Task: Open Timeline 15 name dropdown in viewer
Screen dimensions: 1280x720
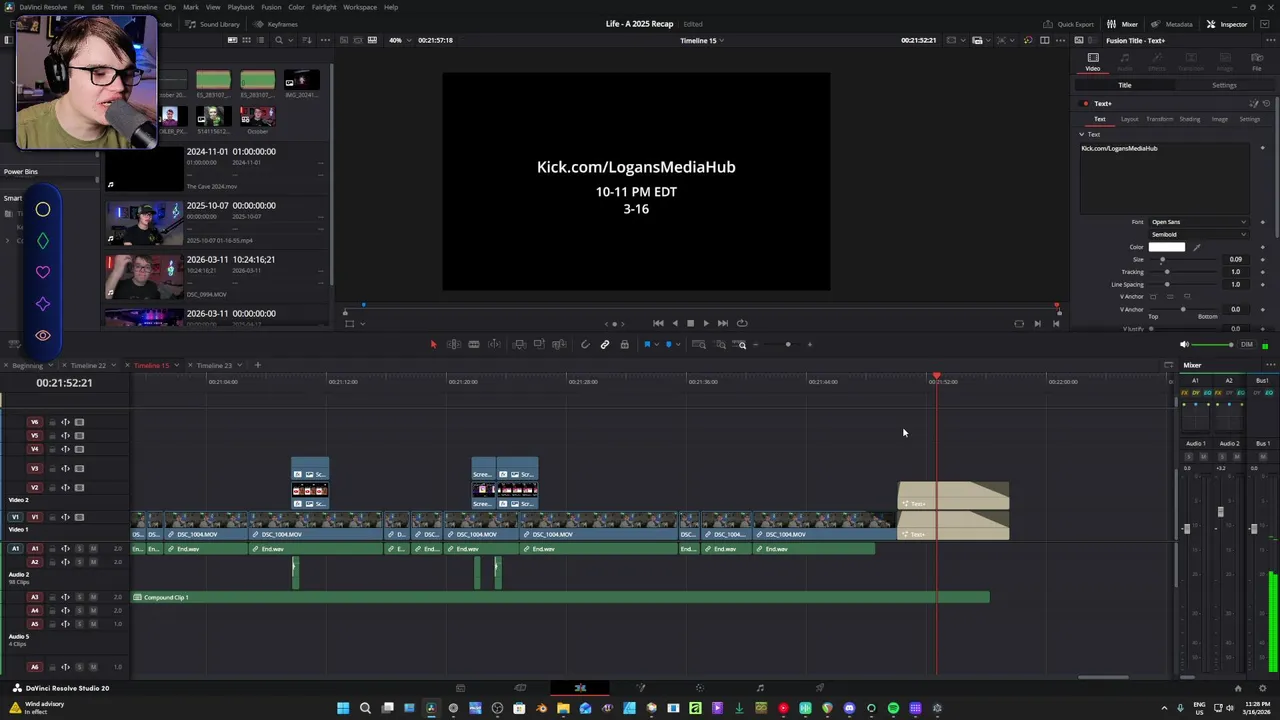Action: tap(702, 40)
